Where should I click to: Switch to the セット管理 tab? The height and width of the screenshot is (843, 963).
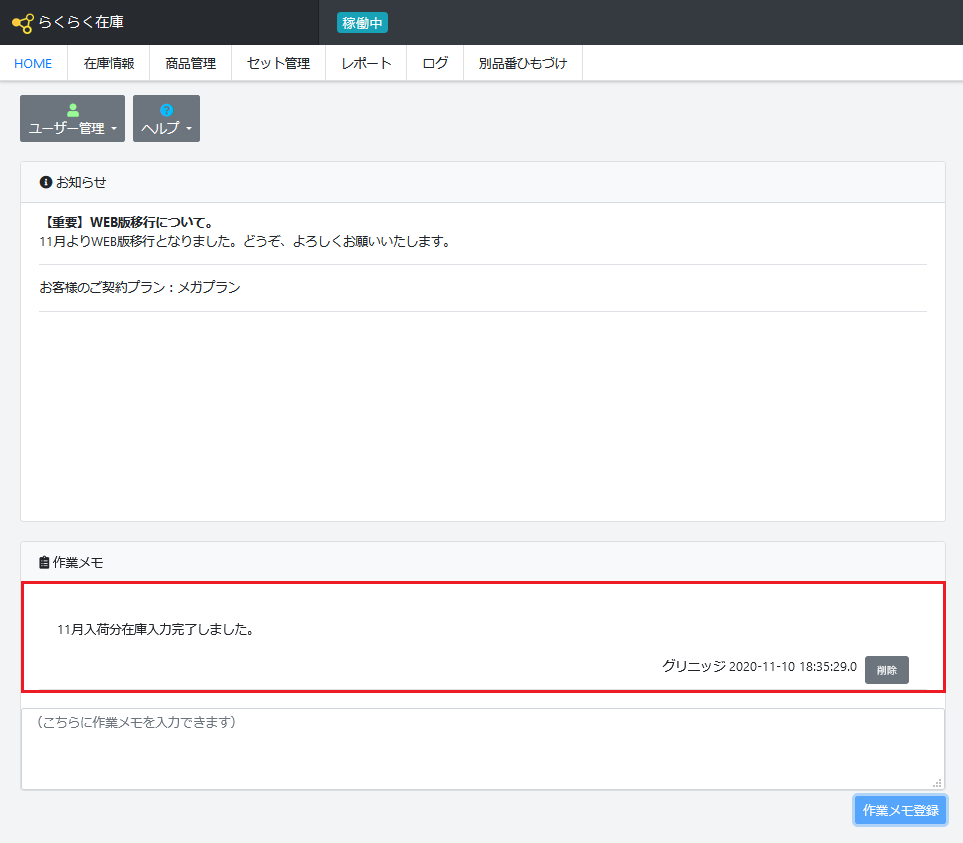[x=278, y=63]
